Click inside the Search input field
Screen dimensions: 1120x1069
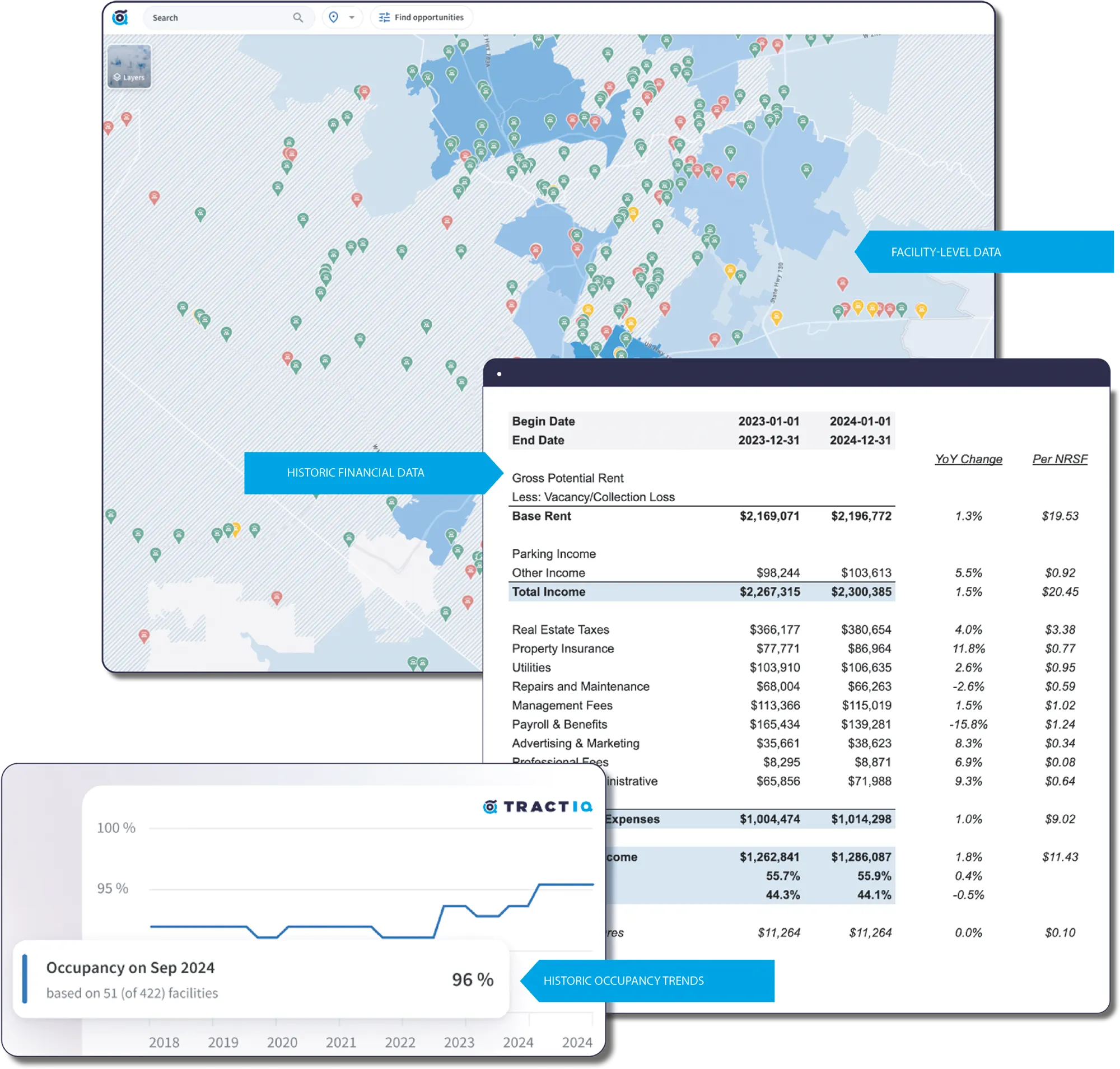tap(217, 18)
